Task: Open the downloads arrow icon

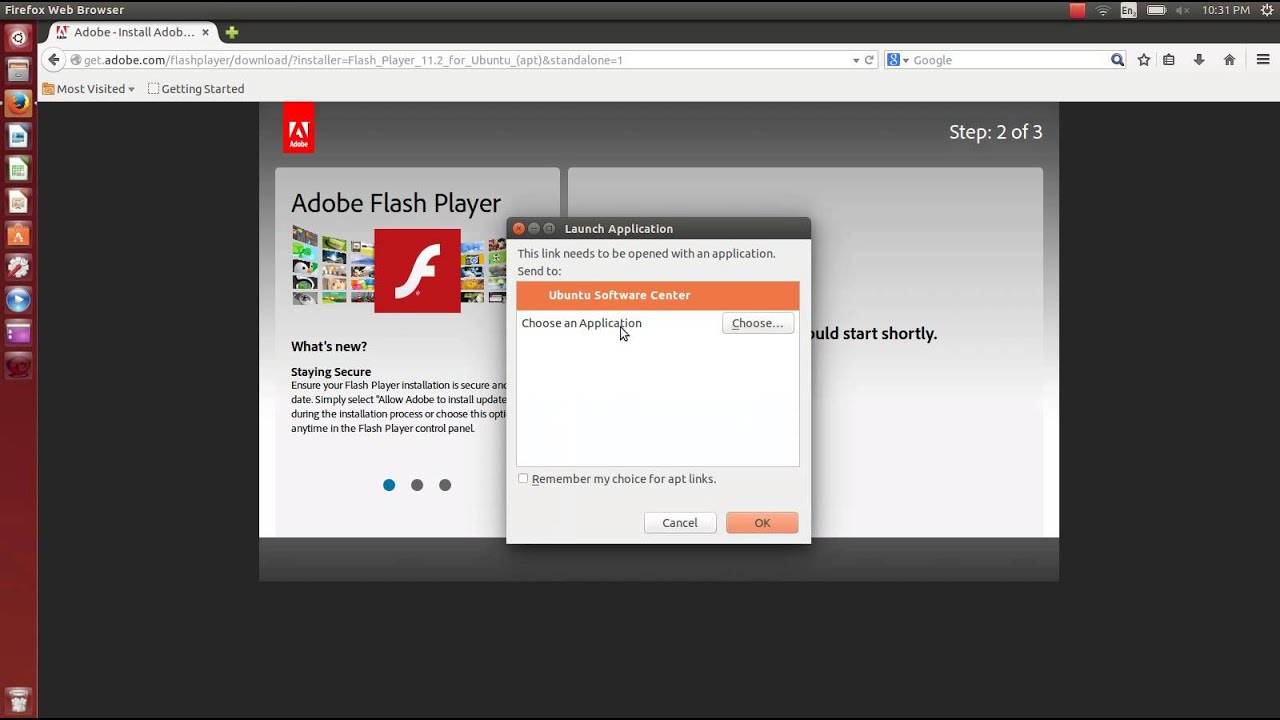Action: pyautogui.click(x=1199, y=60)
